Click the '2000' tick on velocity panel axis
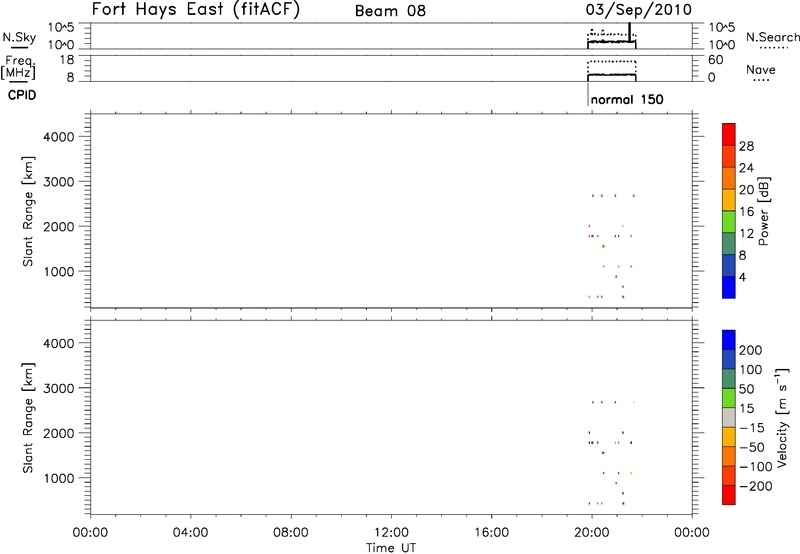This screenshot has width=800, height=554. coord(59,433)
